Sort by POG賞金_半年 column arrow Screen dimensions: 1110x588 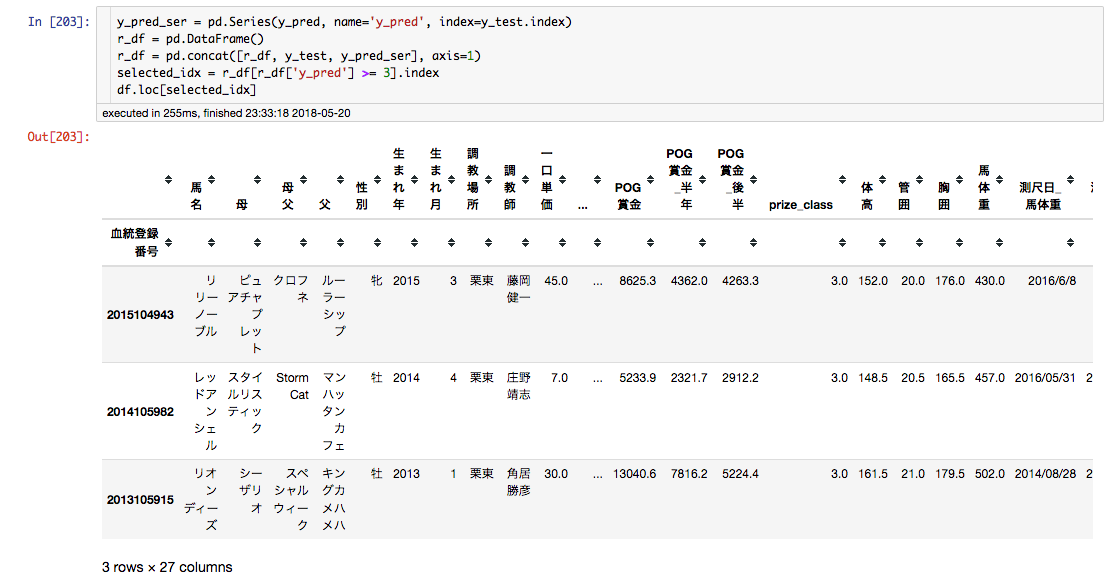coord(702,180)
